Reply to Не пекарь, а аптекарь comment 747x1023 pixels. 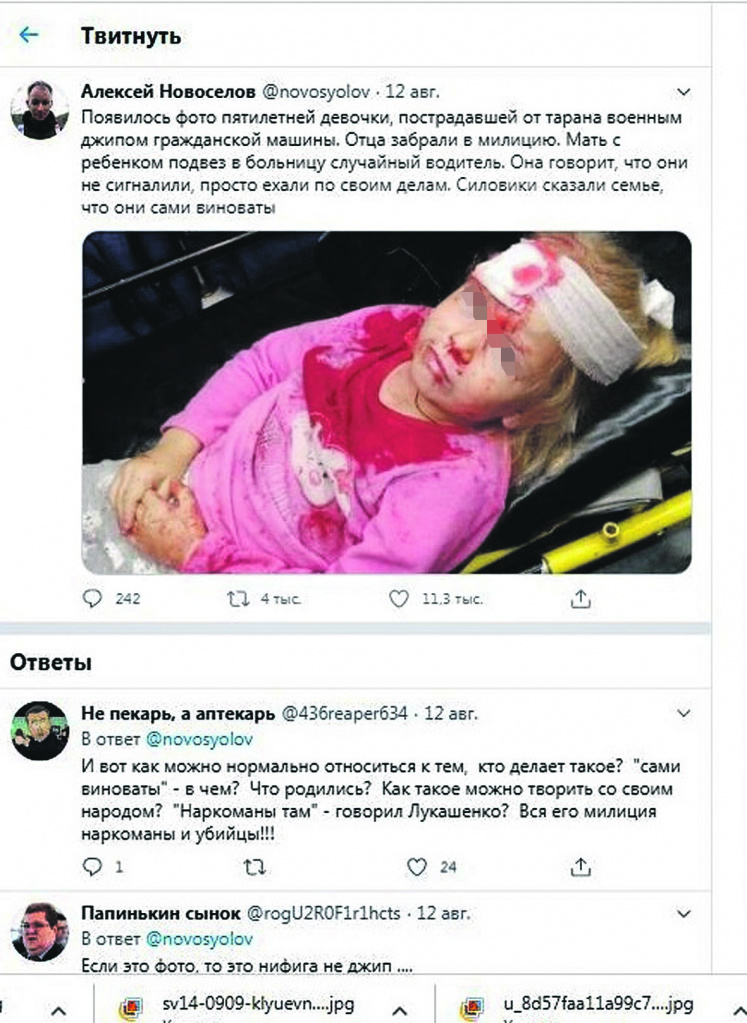tap(93, 866)
